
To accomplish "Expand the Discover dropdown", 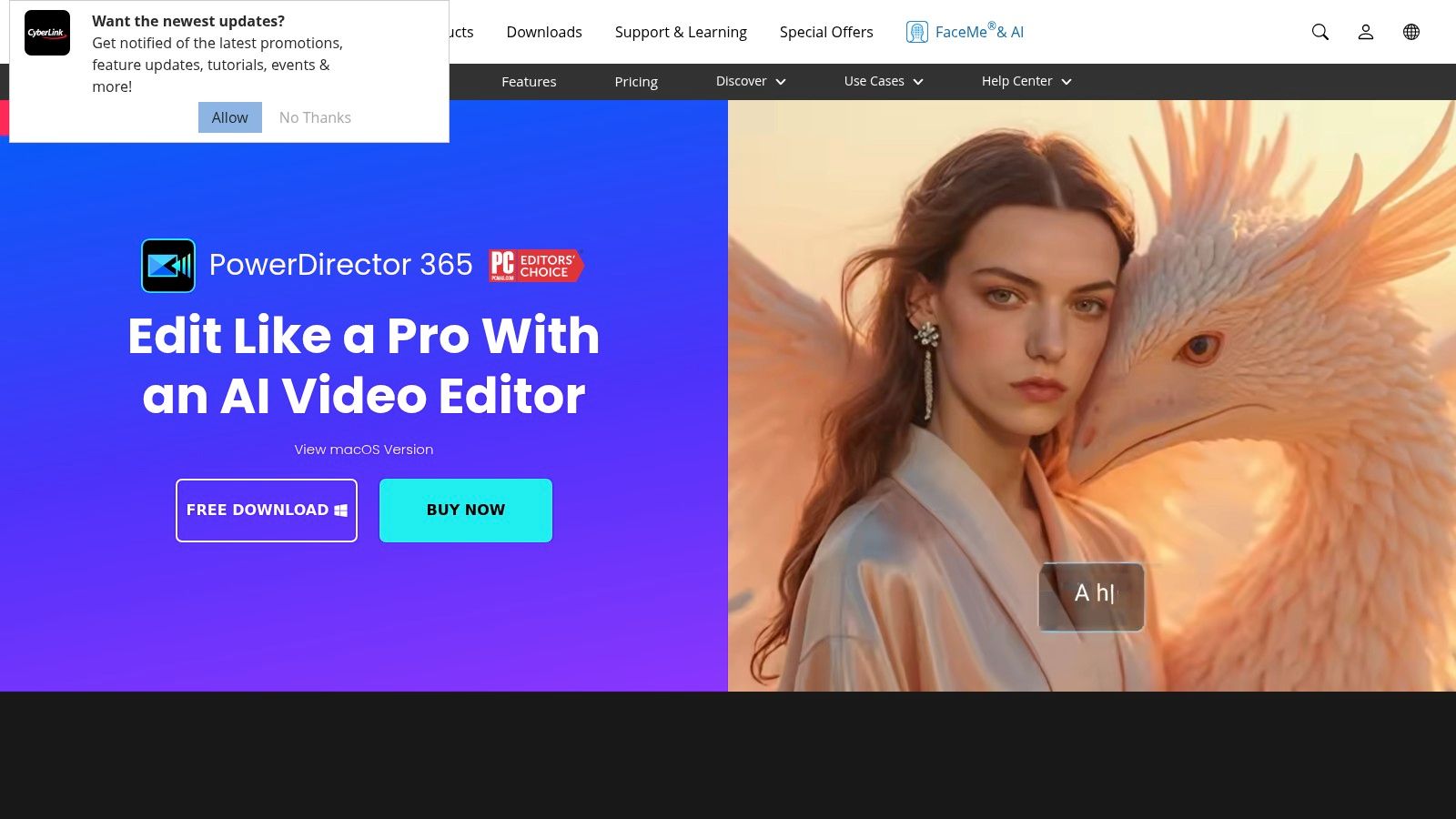I will coord(751,81).
